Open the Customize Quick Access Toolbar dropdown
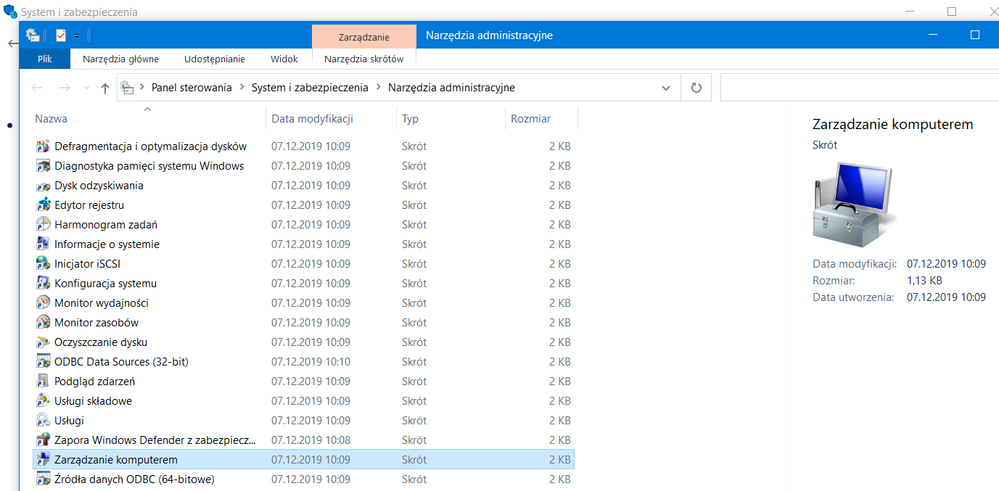 click(76, 36)
